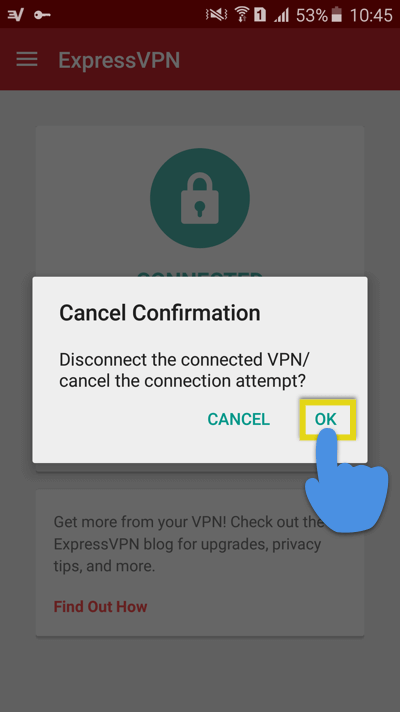400x712 pixels.
Task: Tap the battery icon in status bar
Action: point(336,15)
